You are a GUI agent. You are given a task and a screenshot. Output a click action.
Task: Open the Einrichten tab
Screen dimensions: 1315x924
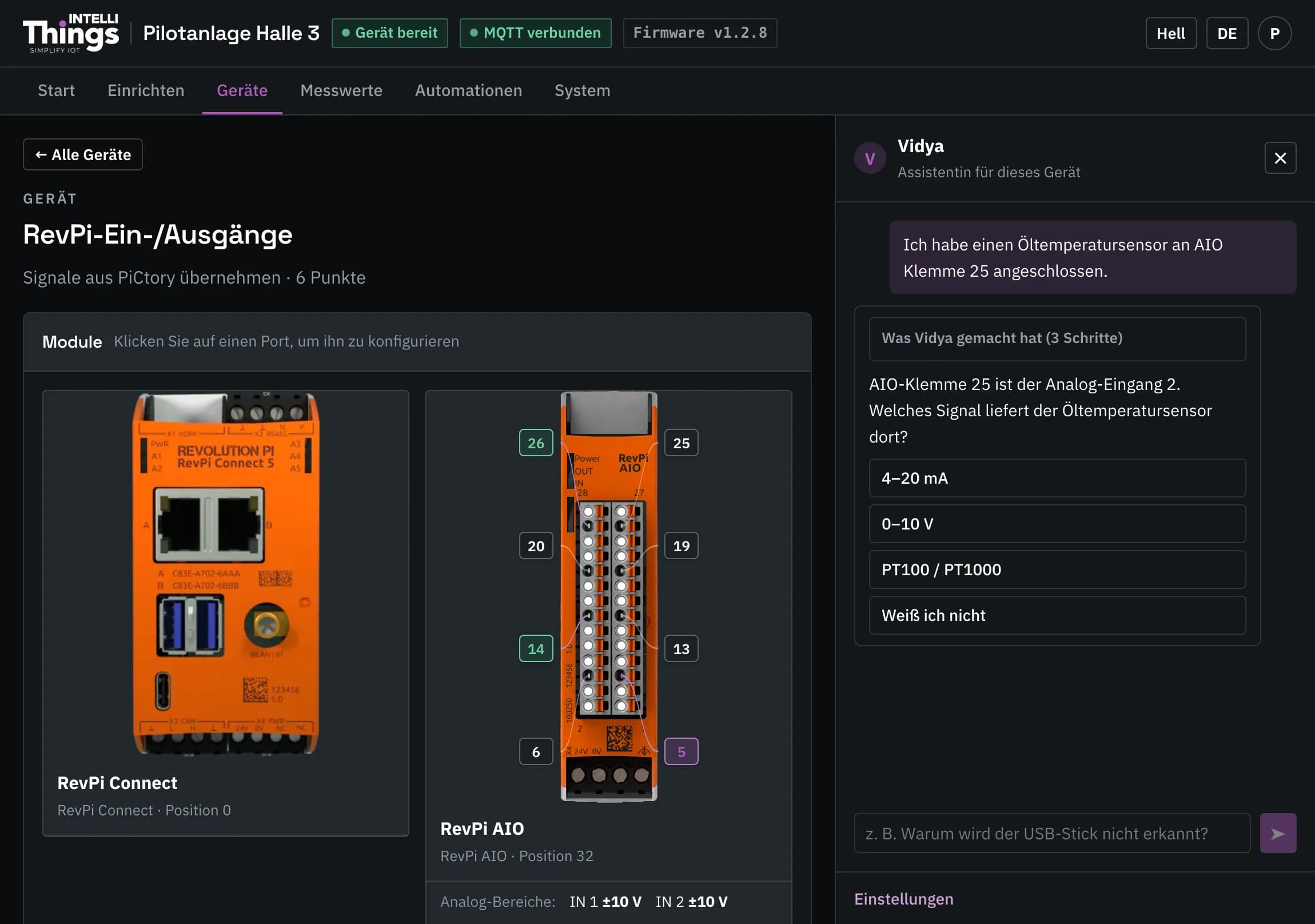(x=146, y=90)
